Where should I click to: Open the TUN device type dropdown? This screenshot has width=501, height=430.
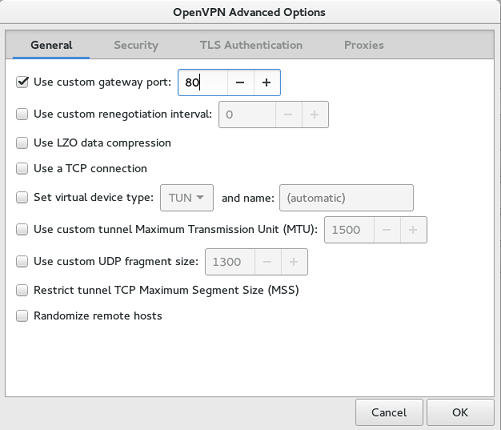pyautogui.click(x=187, y=198)
